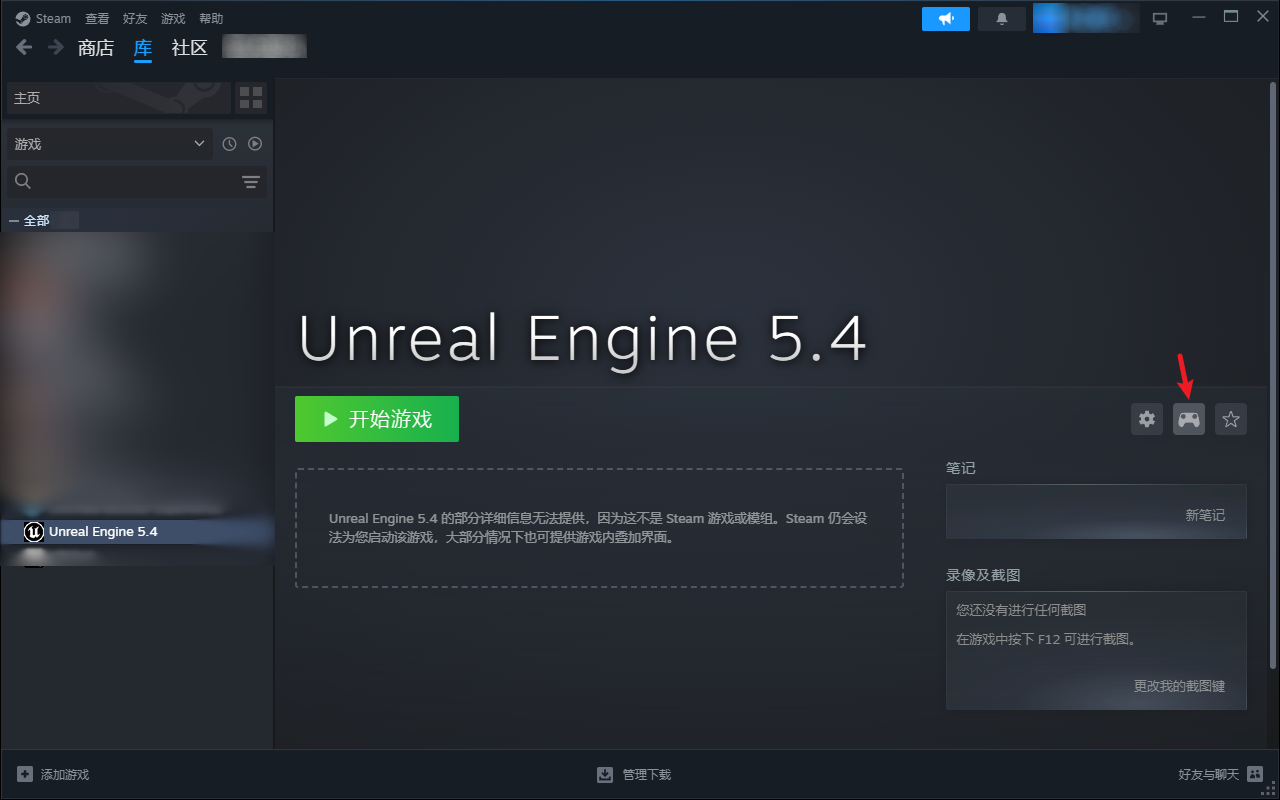The image size is (1280, 800).
Task: Switch to the 商店 tab
Action: click(96, 48)
